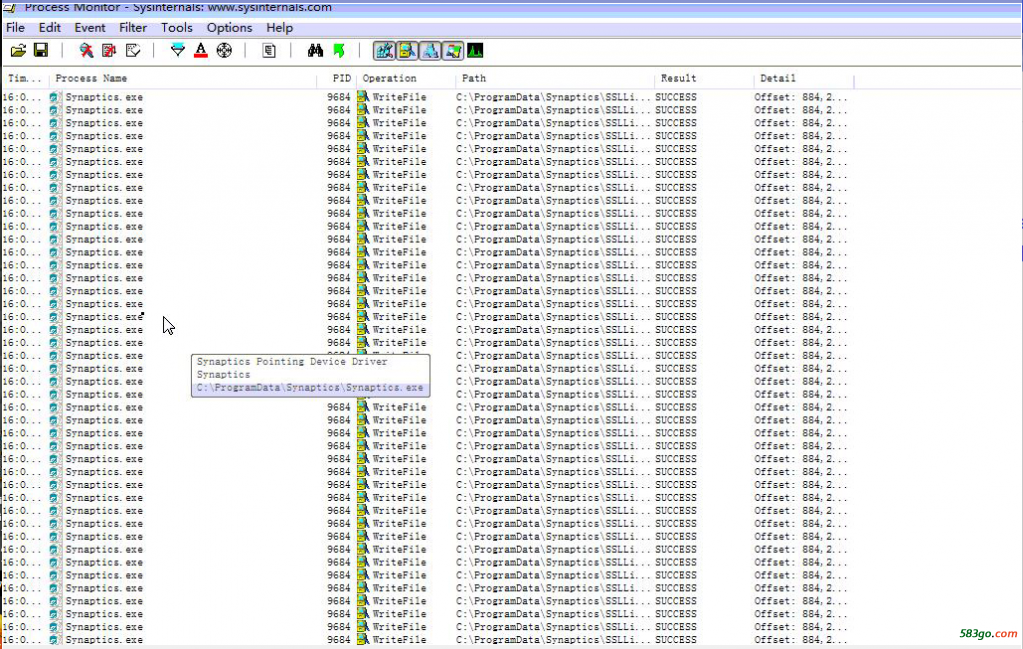Toggle Show Registry Activity button
The width and height of the screenshot is (1023, 649).
pyautogui.click(x=384, y=50)
